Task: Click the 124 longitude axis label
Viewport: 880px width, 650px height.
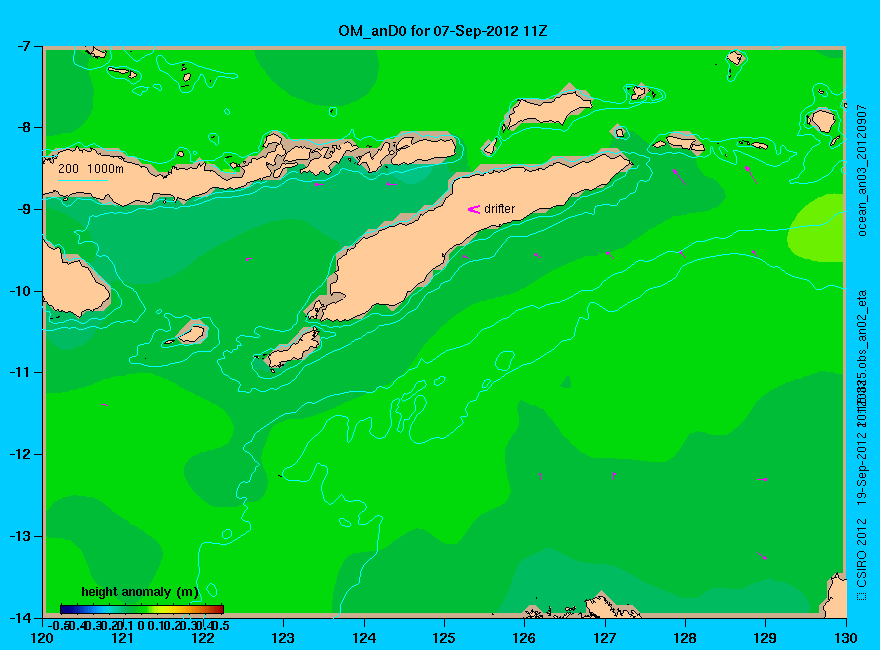Action: tap(364, 638)
